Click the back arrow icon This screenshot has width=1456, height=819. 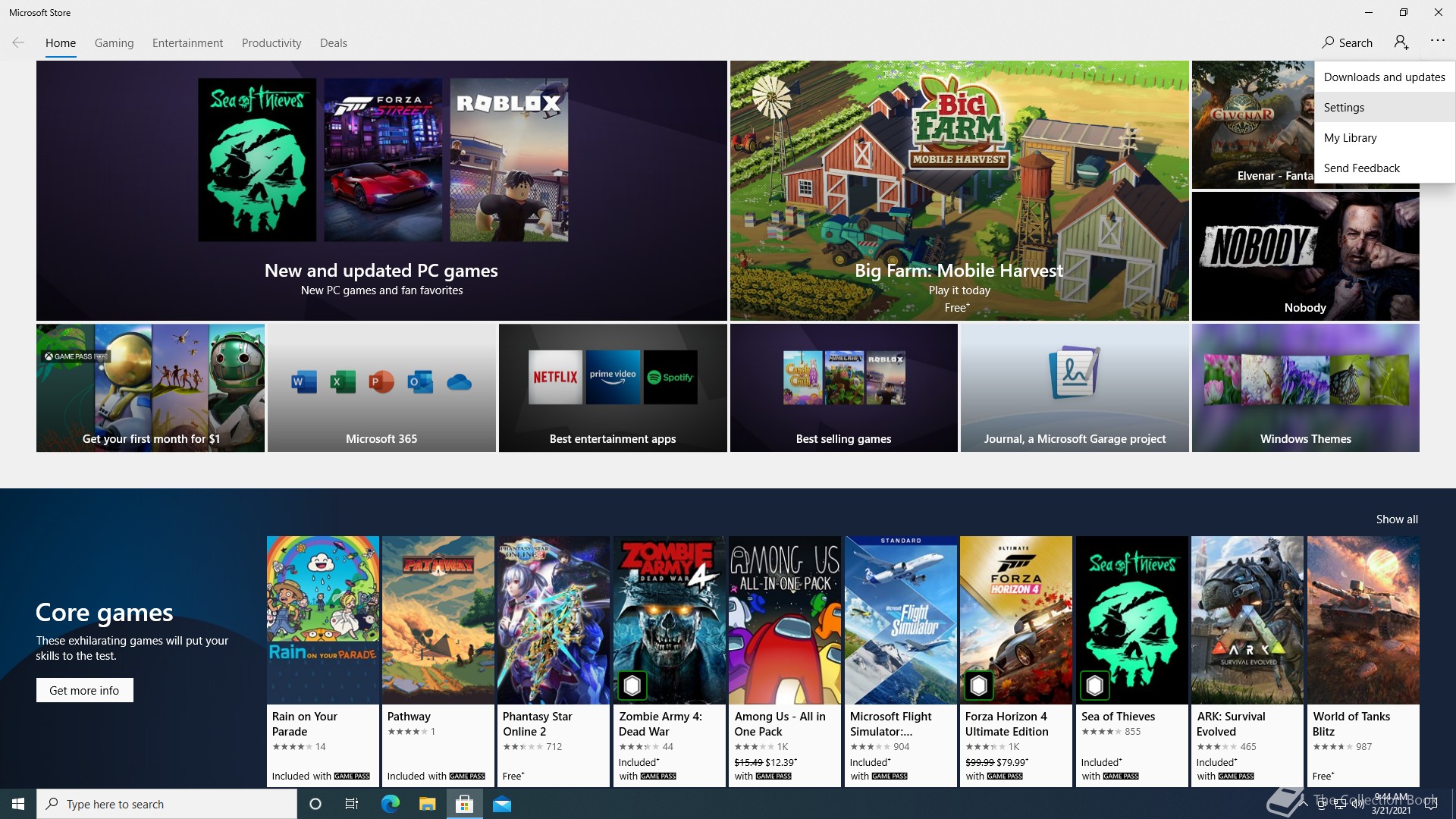18,43
